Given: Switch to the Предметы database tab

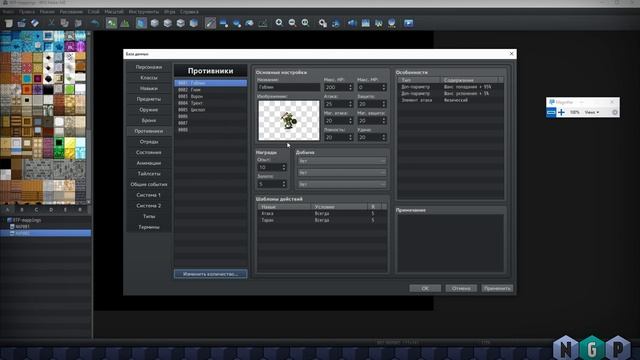Looking at the screenshot, I should (149, 99).
